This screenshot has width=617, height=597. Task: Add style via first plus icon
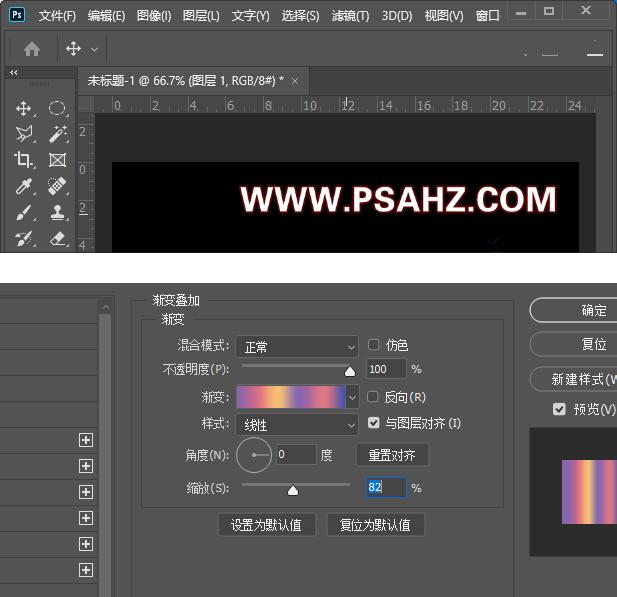click(86, 440)
